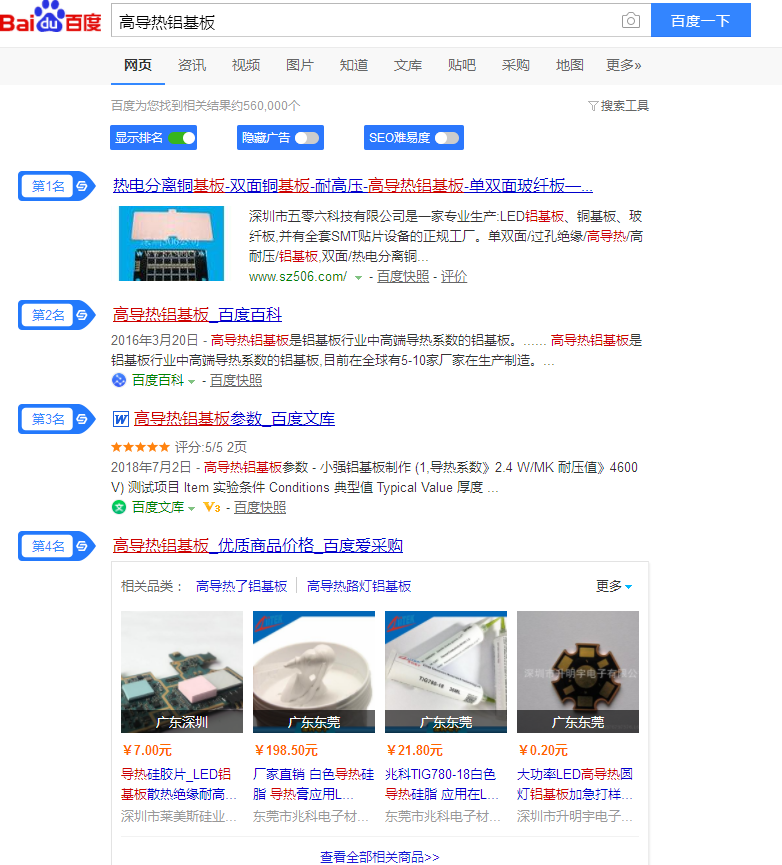Image resolution: width=782 pixels, height=865 pixels.
Task: Expand dropdown arrow next to www.sz506.com
Action: [x=358, y=277]
